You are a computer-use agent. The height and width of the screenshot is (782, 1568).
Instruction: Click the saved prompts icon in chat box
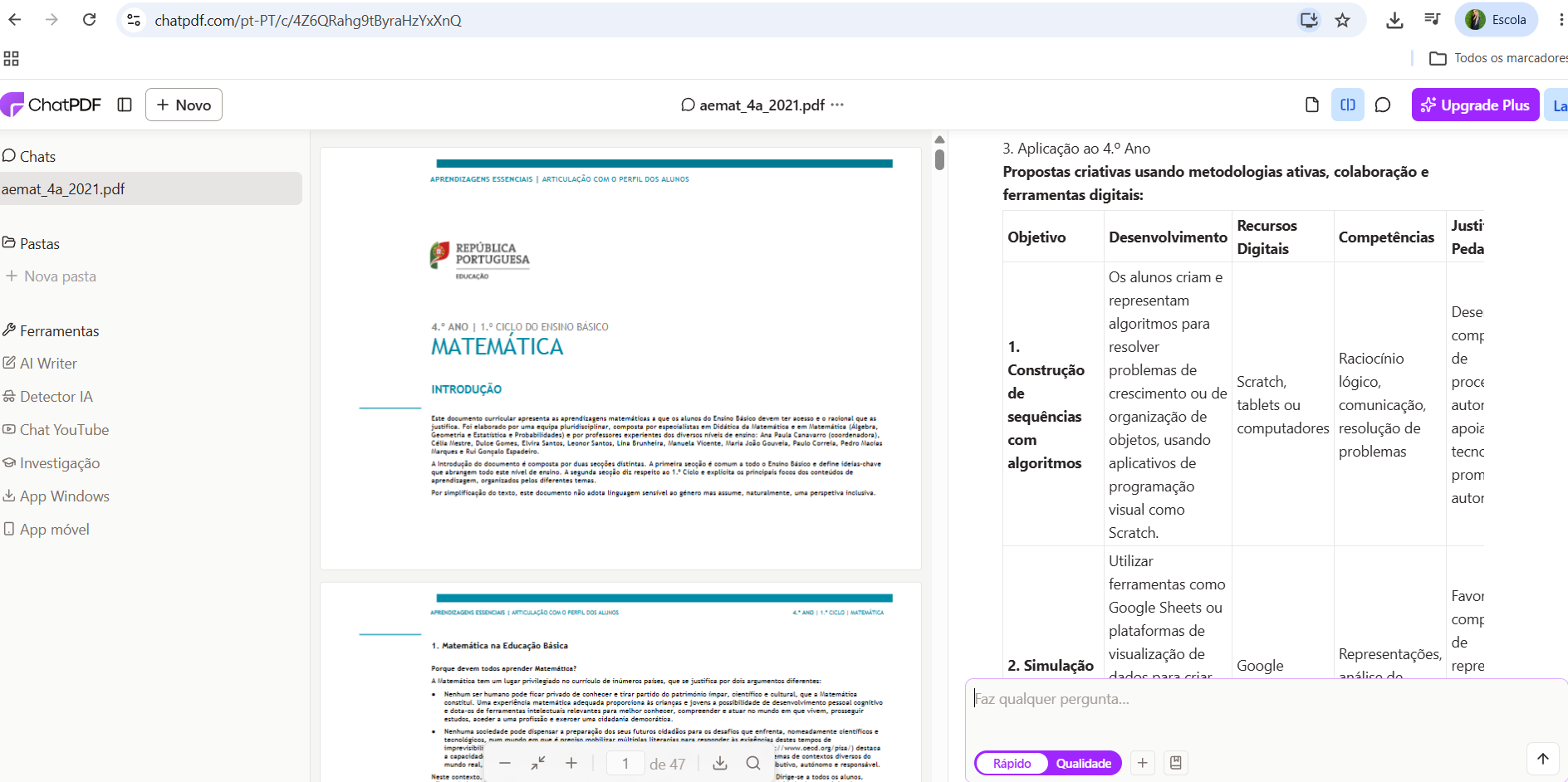(x=1176, y=763)
